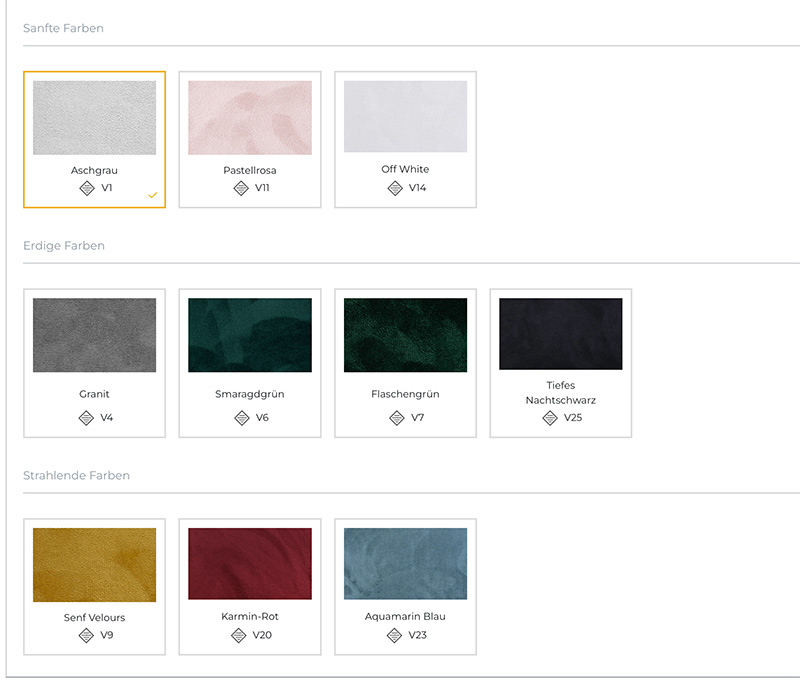
Task: Click the fabric icon beside V25
Action: pos(550,418)
